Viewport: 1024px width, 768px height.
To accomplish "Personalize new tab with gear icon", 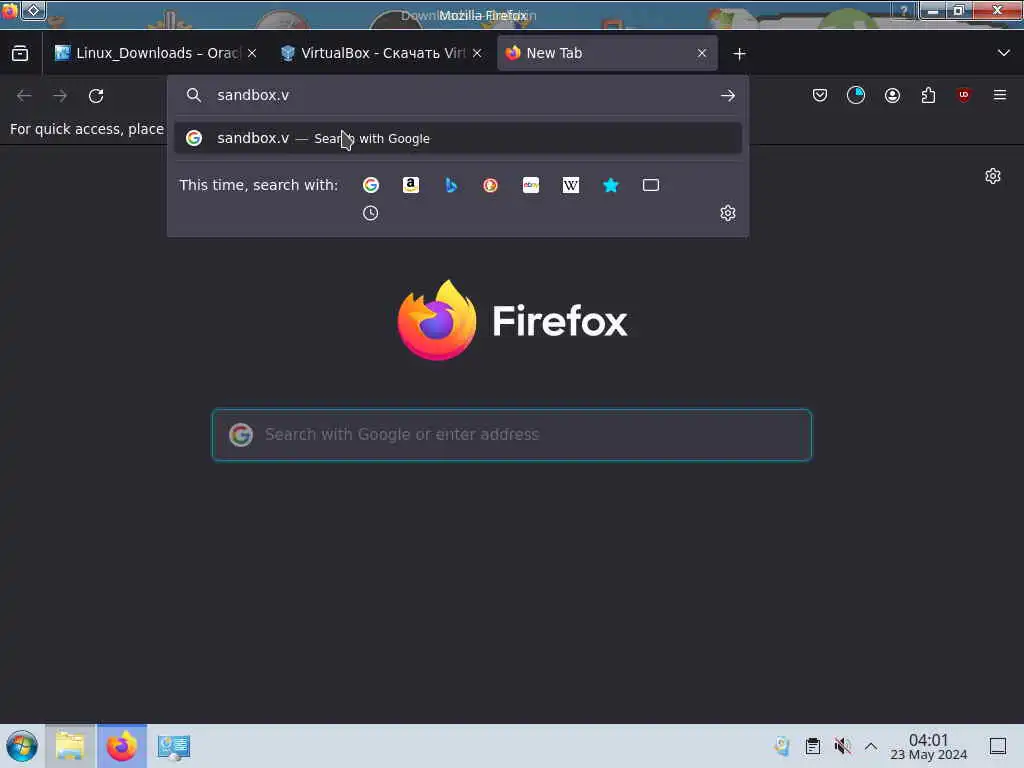I will tap(993, 176).
